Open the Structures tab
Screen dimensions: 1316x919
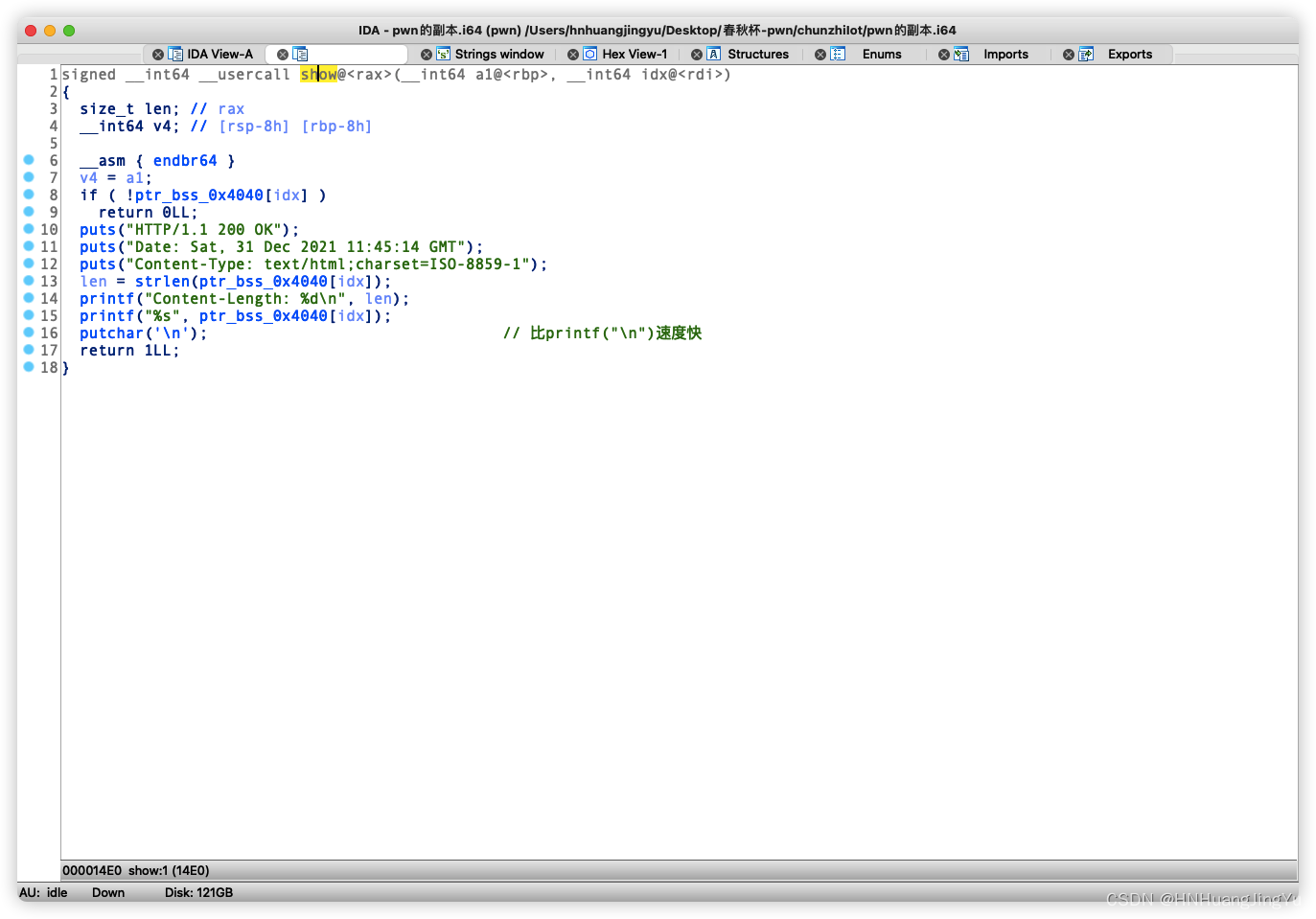[758, 55]
